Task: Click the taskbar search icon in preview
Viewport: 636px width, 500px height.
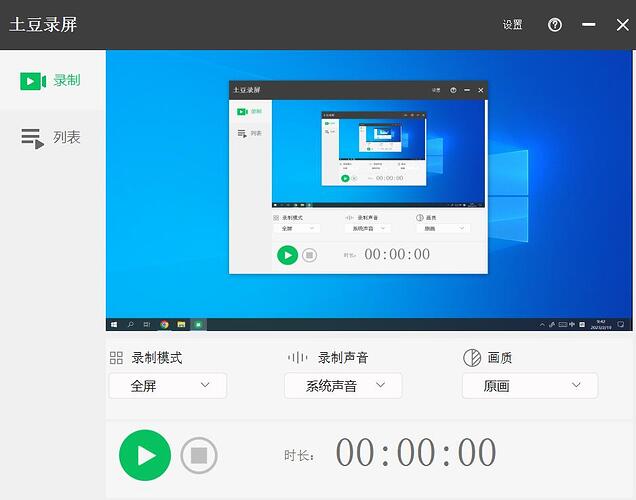Action: [x=131, y=324]
